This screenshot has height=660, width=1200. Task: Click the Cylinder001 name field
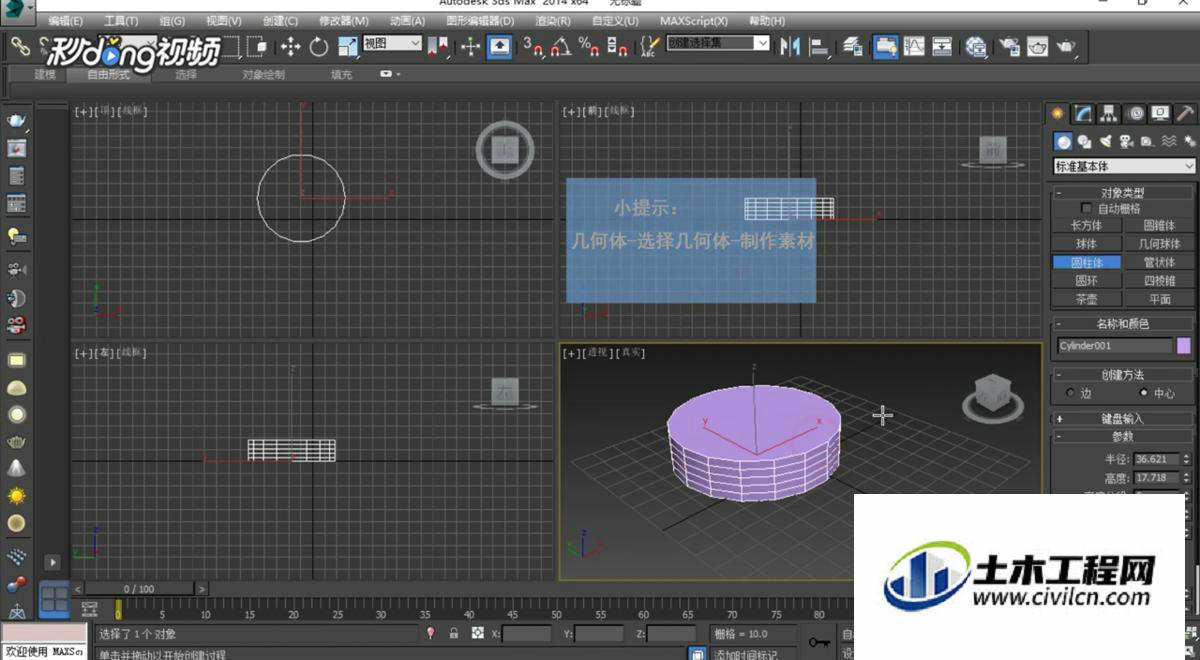coord(1114,346)
